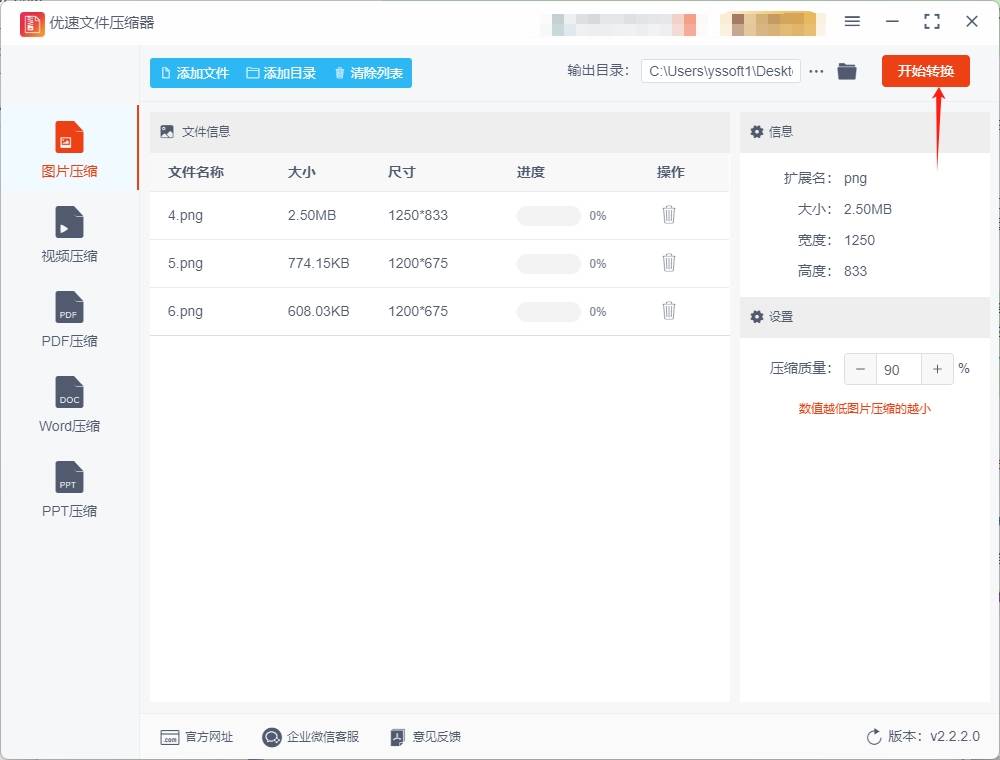Select the 4.png file name
1000x760 pixels.
point(185,216)
